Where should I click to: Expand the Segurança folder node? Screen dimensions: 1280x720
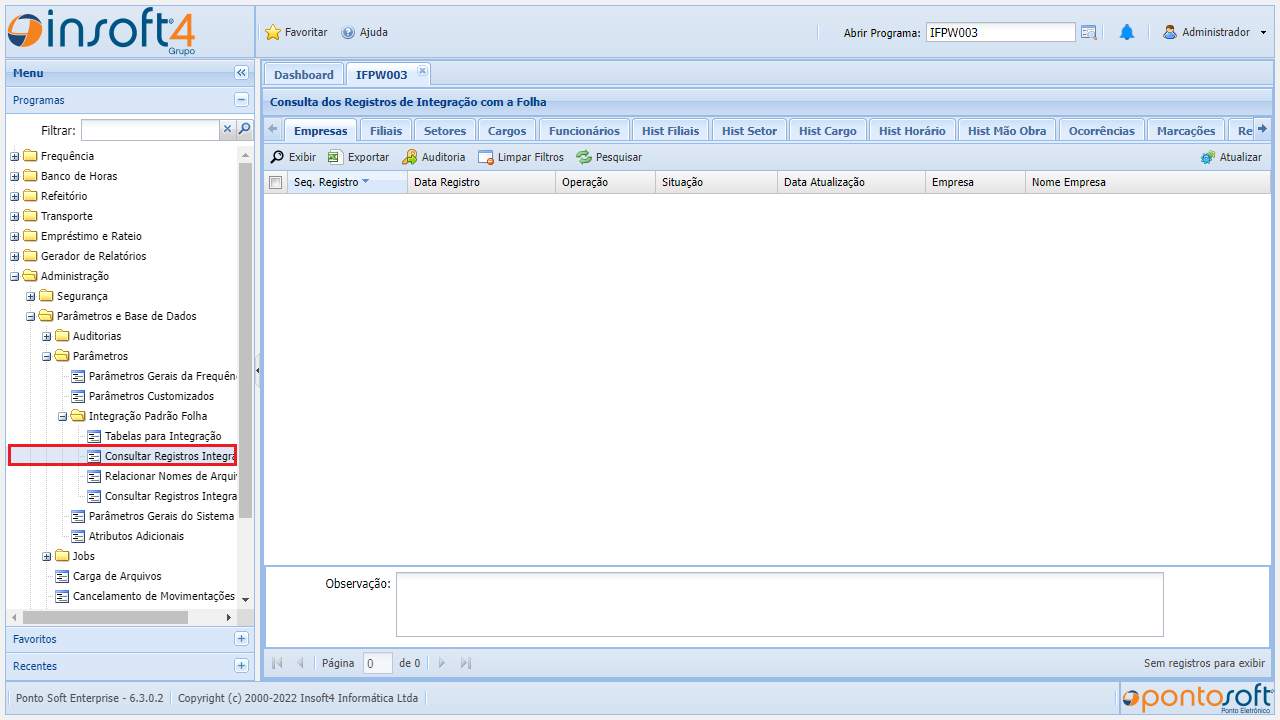(x=31, y=296)
